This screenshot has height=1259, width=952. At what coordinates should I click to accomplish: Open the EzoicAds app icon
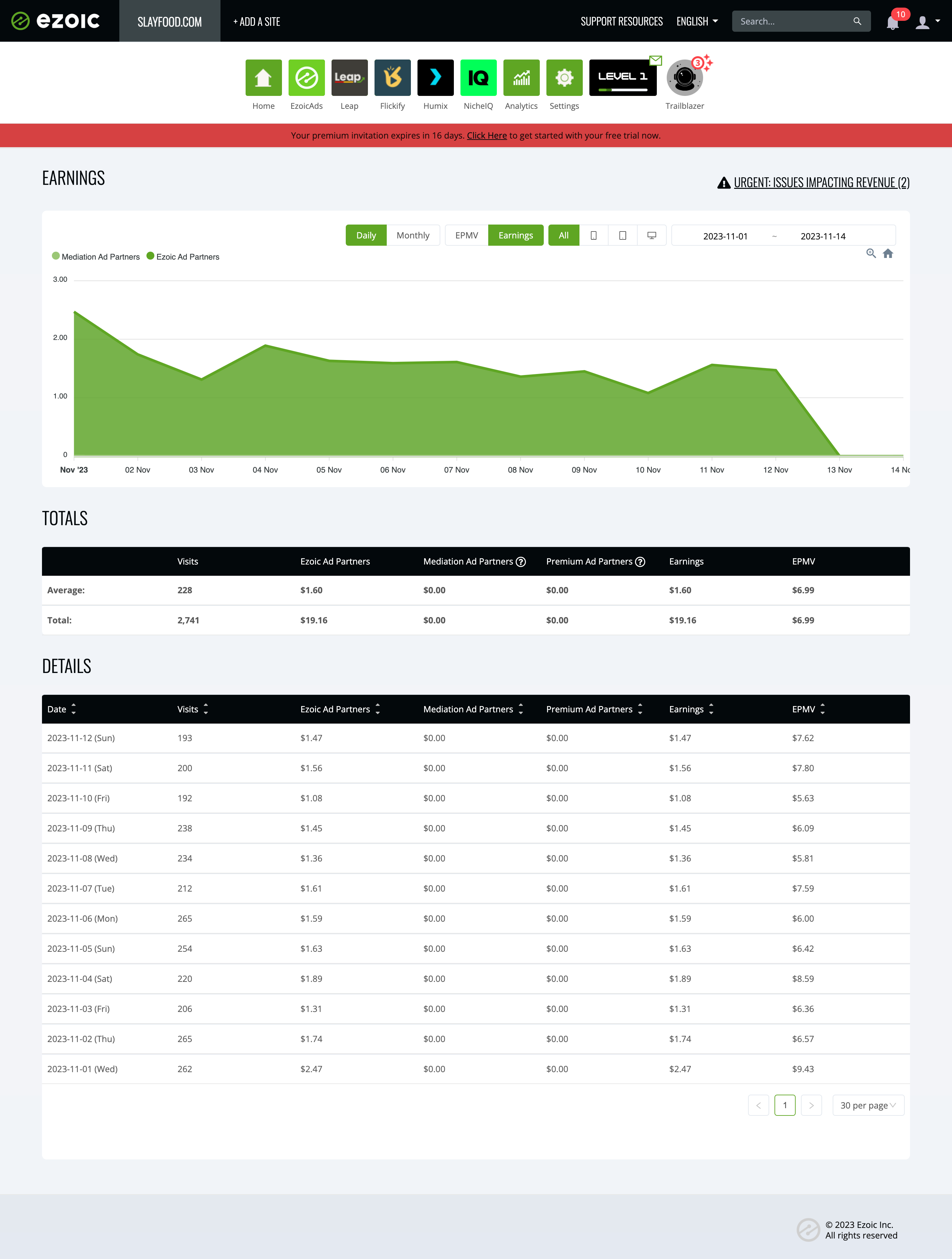click(306, 77)
